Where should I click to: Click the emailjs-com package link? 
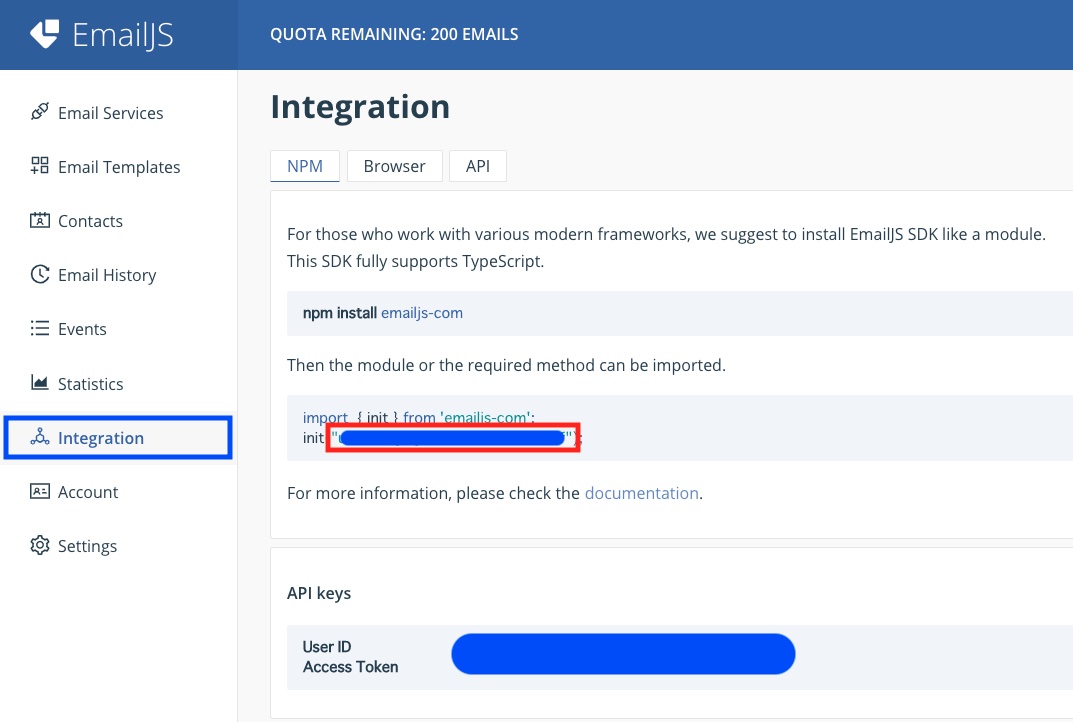tap(422, 312)
